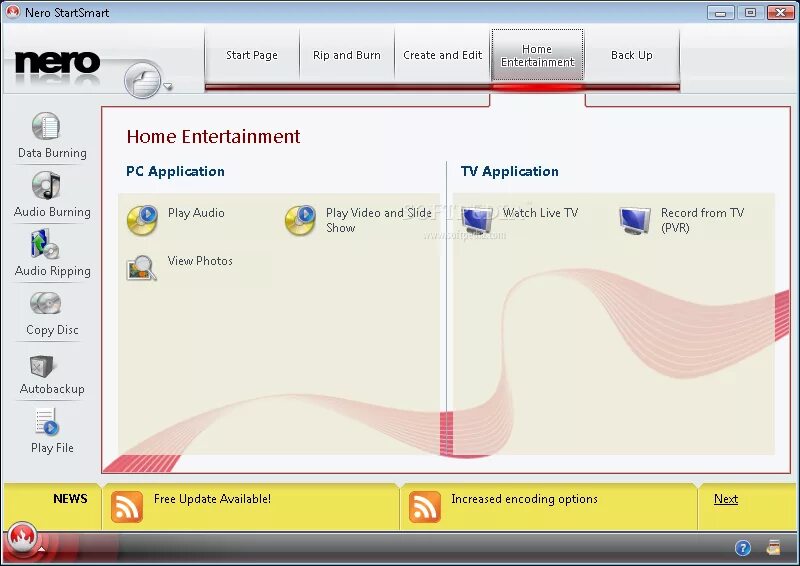This screenshot has height=566, width=800.
Task: Click the Play File label
Action: click(x=52, y=448)
